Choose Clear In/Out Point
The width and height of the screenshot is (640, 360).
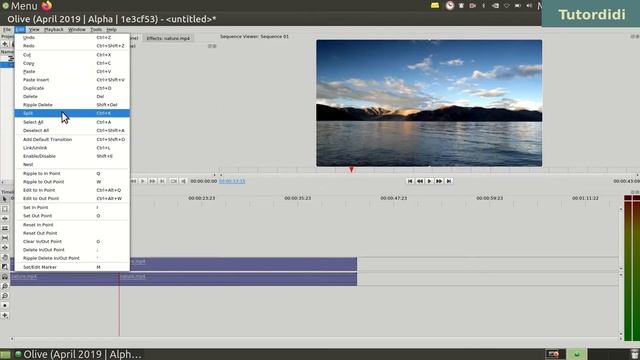[x=72, y=242]
